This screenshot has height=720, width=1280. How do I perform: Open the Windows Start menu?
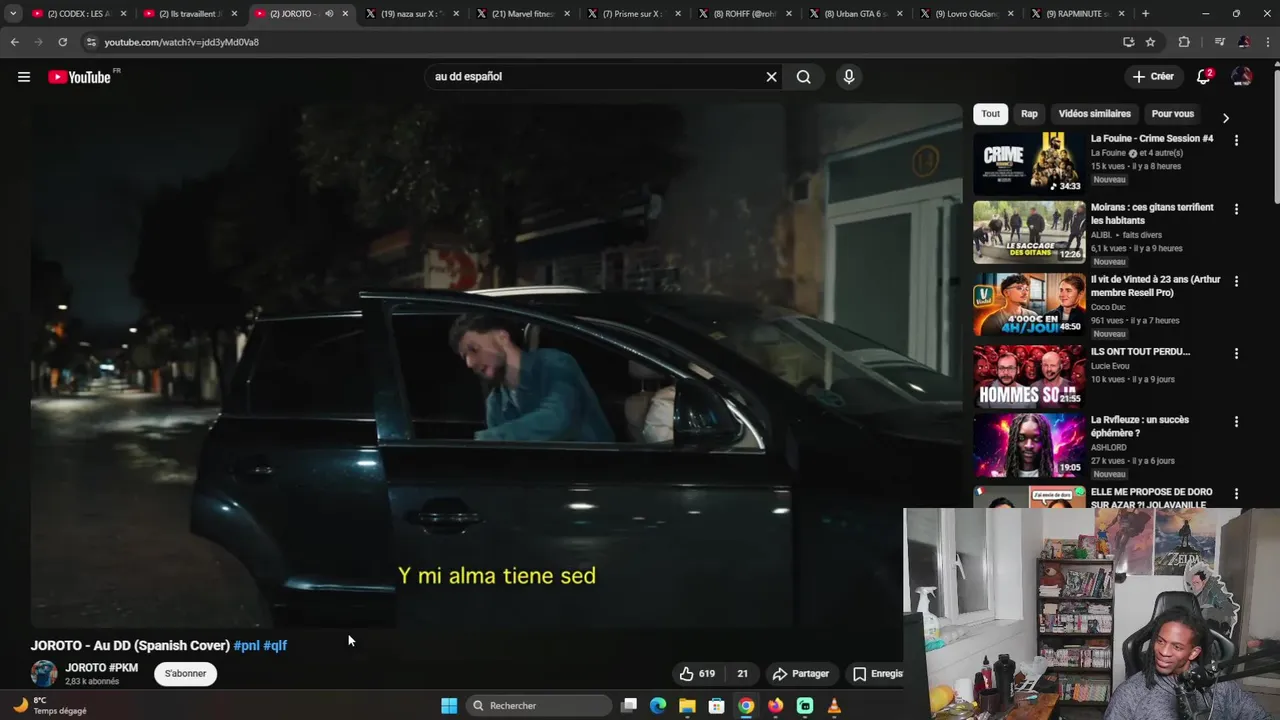(449, 706)
